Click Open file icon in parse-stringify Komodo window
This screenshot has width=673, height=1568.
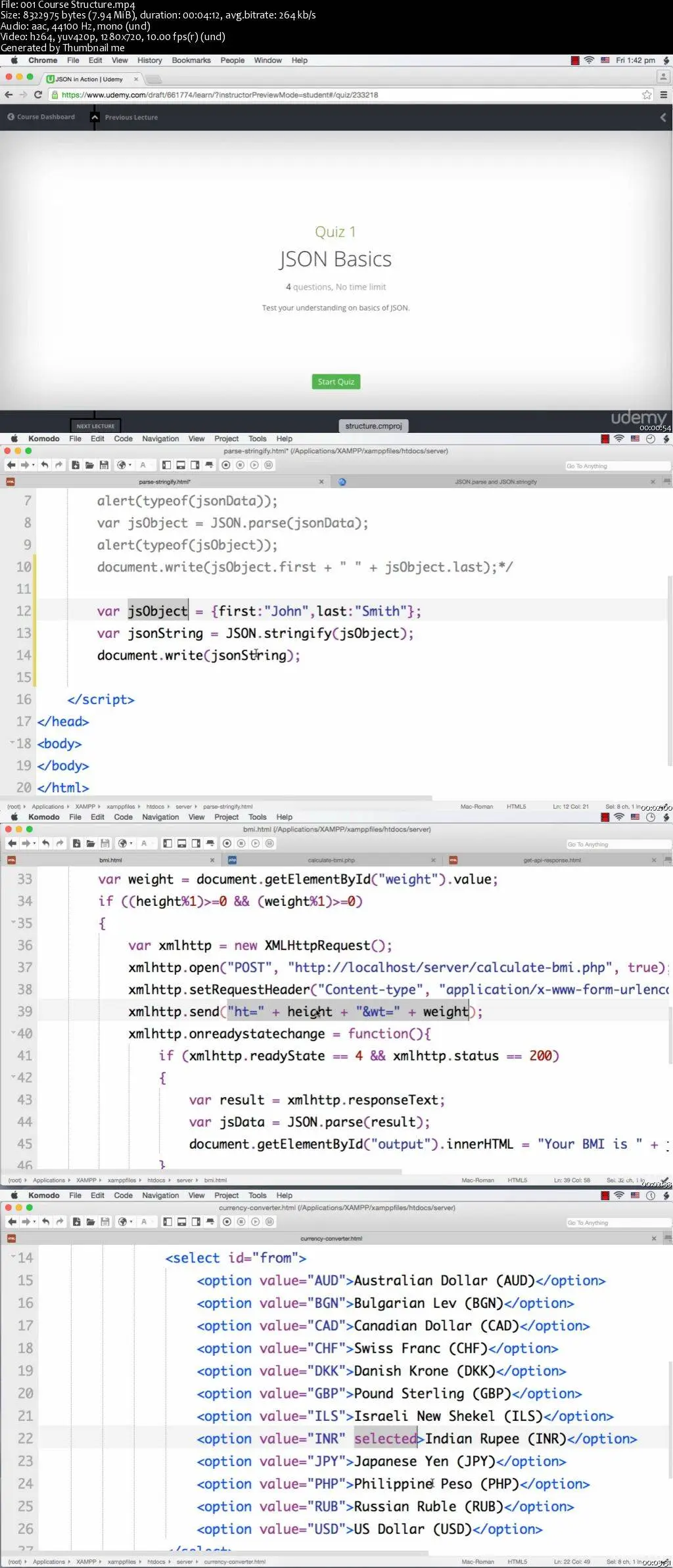(x=89, y=465)
